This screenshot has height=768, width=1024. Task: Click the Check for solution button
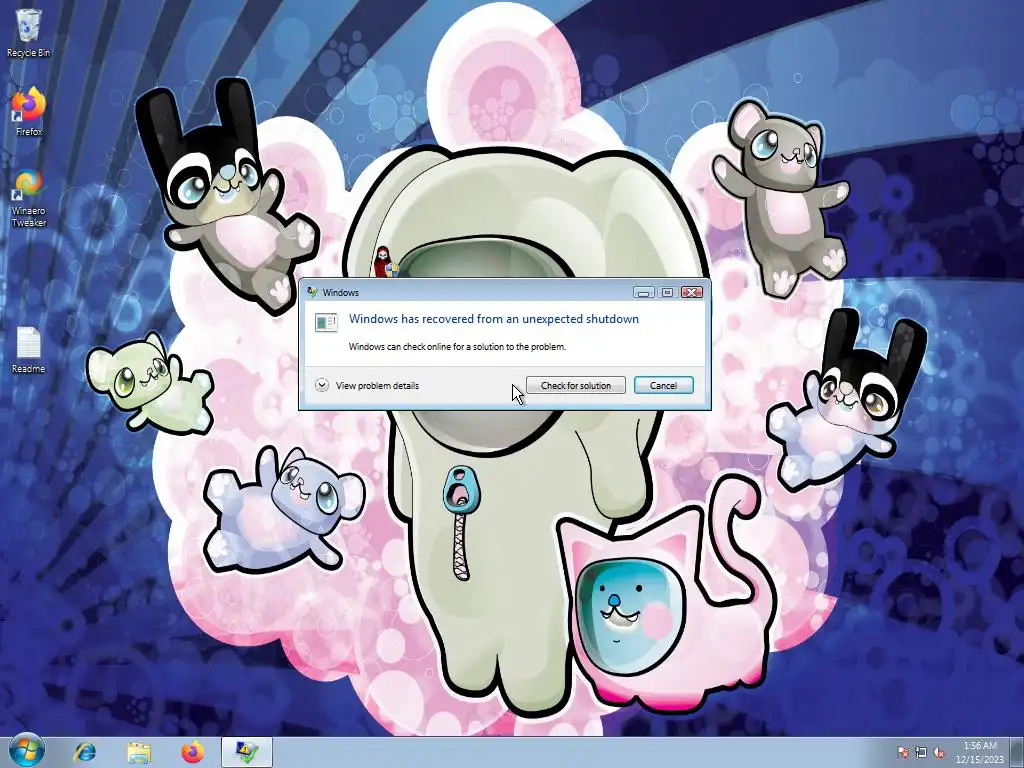(x=575, y=385)
